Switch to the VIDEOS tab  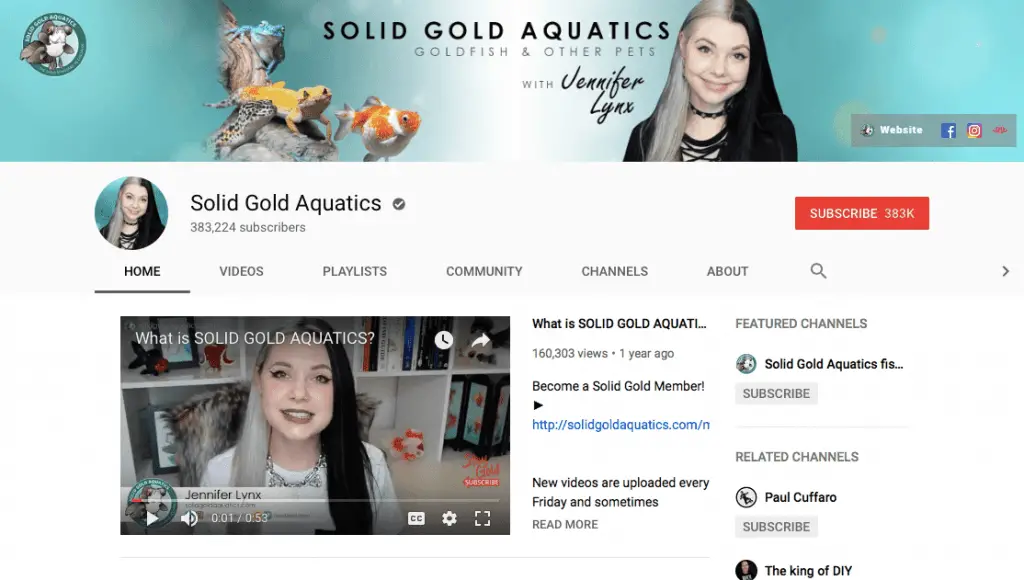tap(241, 271)
